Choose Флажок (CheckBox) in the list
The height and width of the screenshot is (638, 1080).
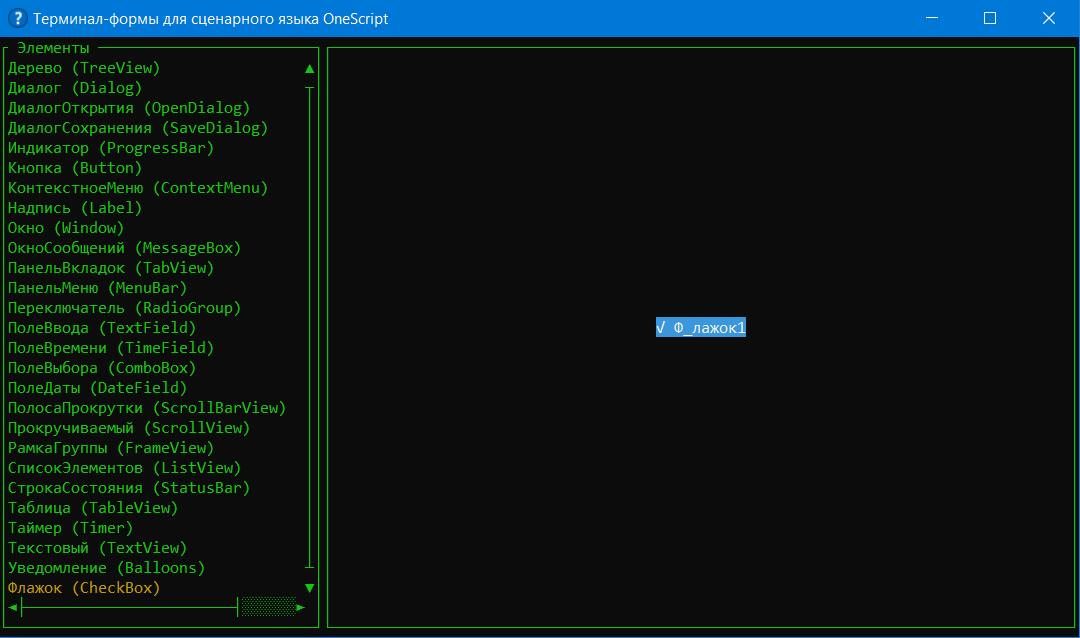coord(84,588)
